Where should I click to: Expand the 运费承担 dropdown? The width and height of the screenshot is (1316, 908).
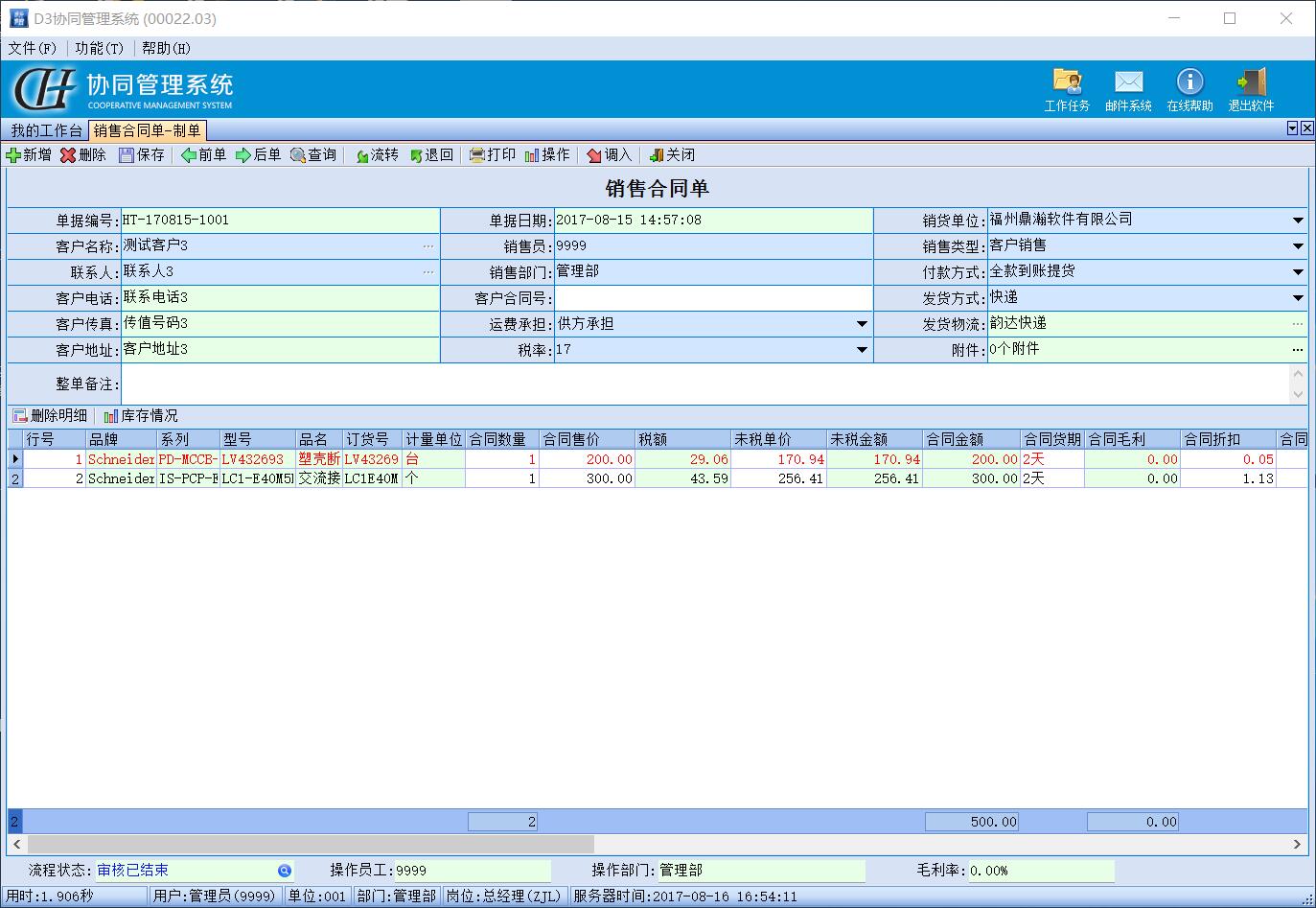(x=862, y=324)
